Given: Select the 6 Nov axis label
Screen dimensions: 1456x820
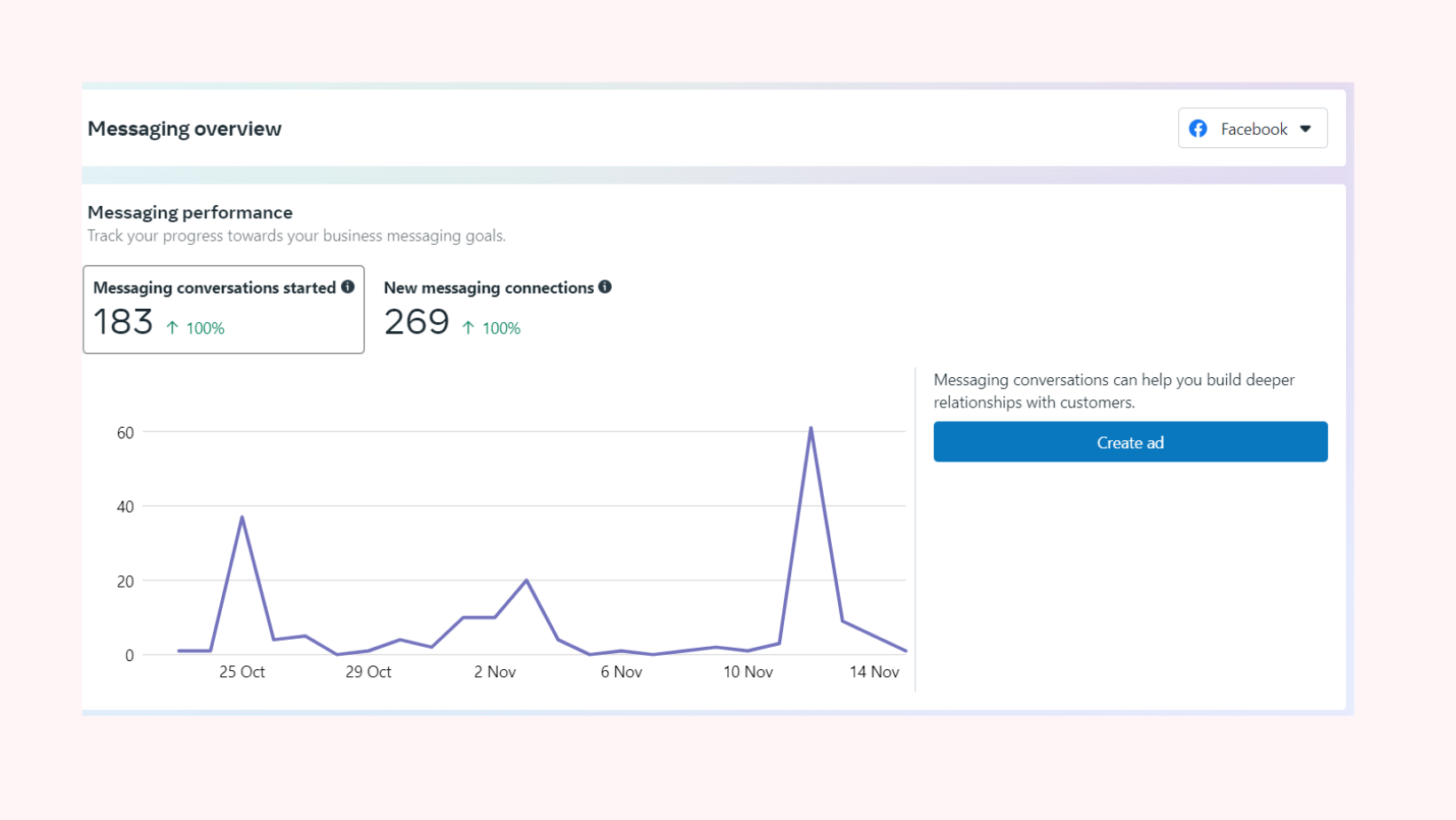Looking at the screenshot, I should point(621,672).
